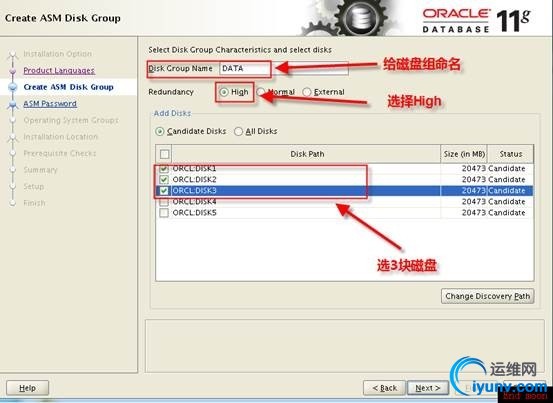This screenshot has width=553, height=403.
Task: Click the Finish step in sidebar
Action: pos(34,203)
